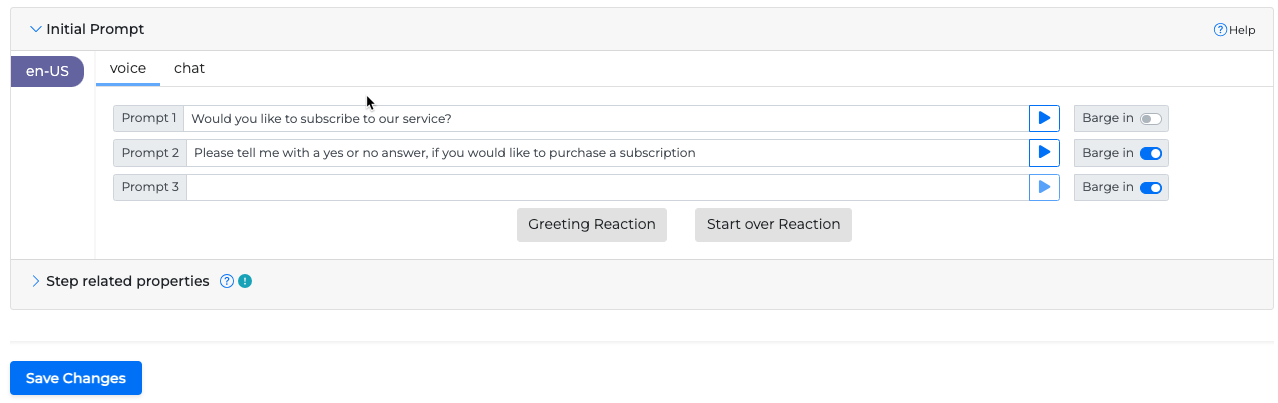
Task: Play the Prompt 1 audio preview
Action: pos(1044,118)
